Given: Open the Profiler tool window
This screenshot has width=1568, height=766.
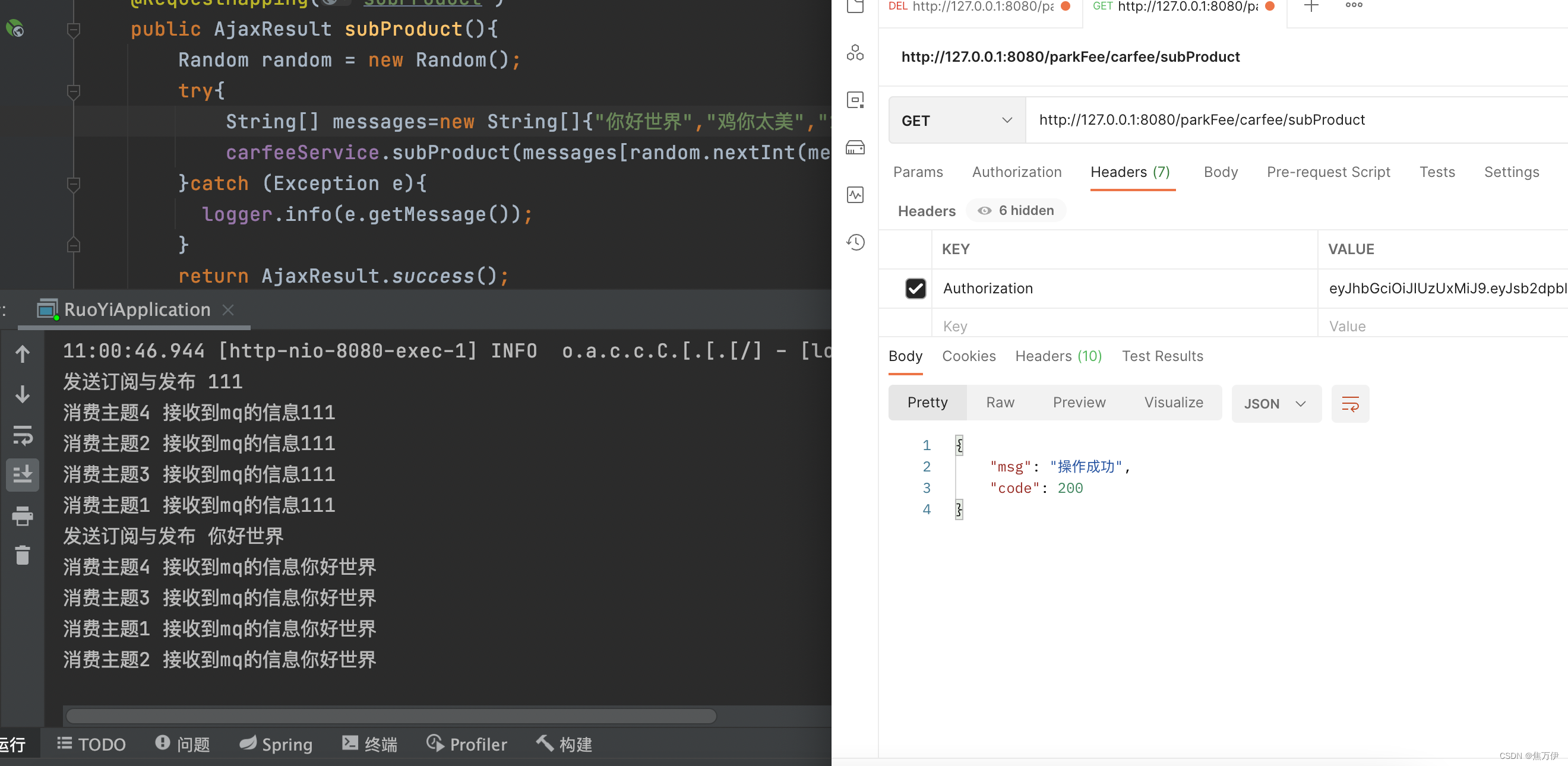Looking at the screenshot, I should point(467,744).
